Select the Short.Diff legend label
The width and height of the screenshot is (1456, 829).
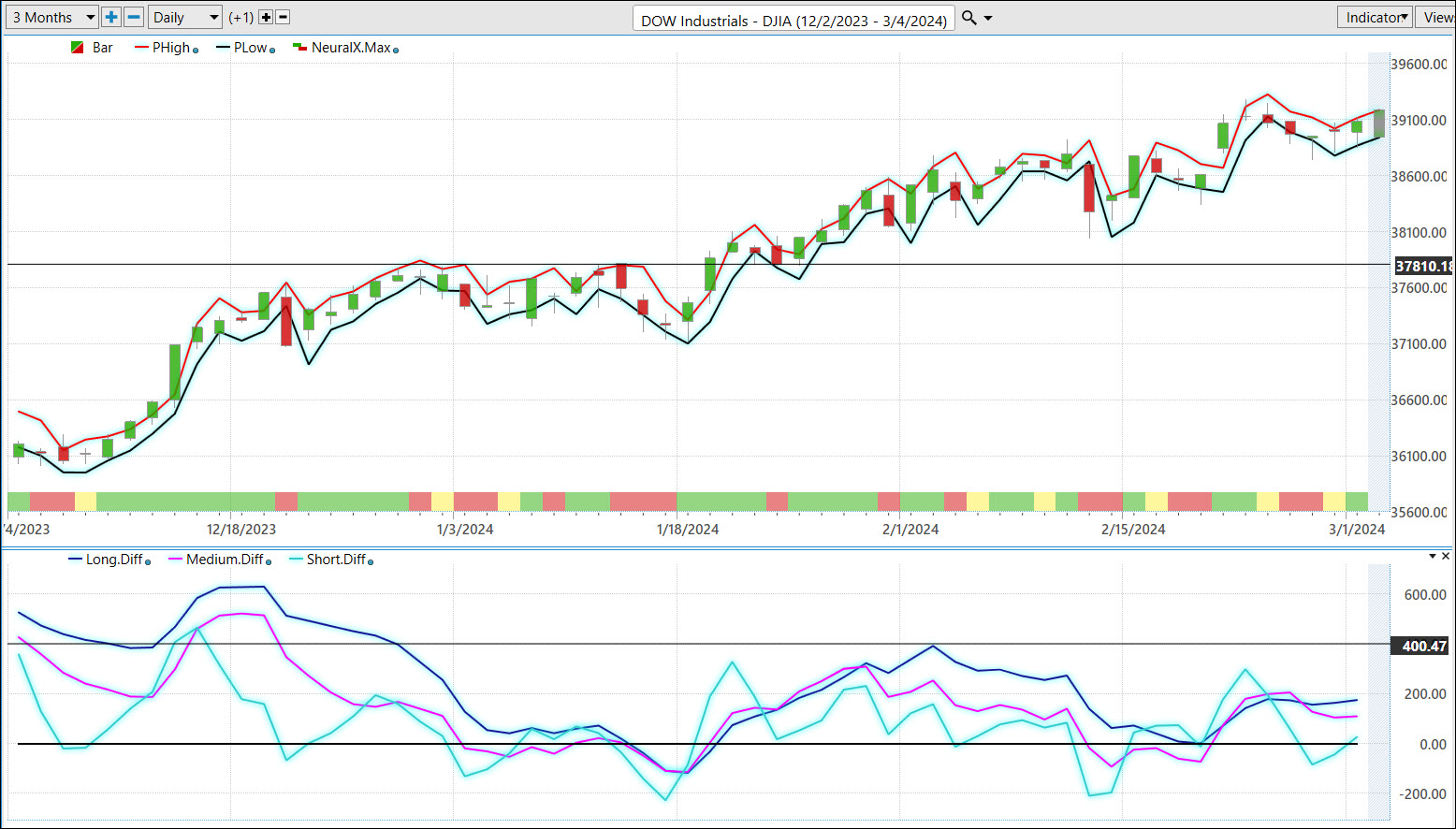coord(336,560)
